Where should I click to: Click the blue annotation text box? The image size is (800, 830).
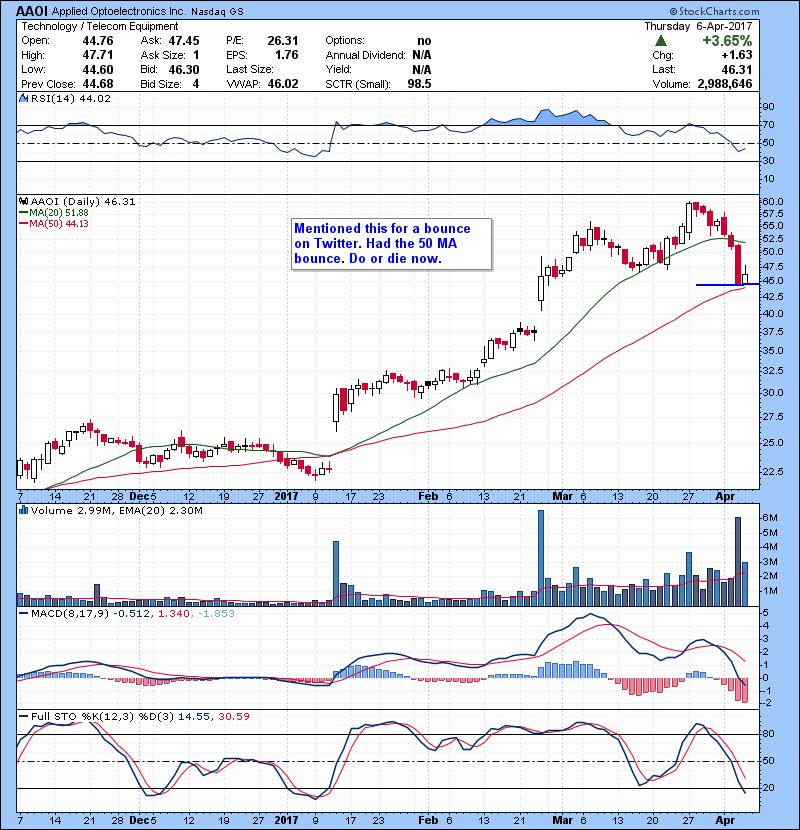391,243
